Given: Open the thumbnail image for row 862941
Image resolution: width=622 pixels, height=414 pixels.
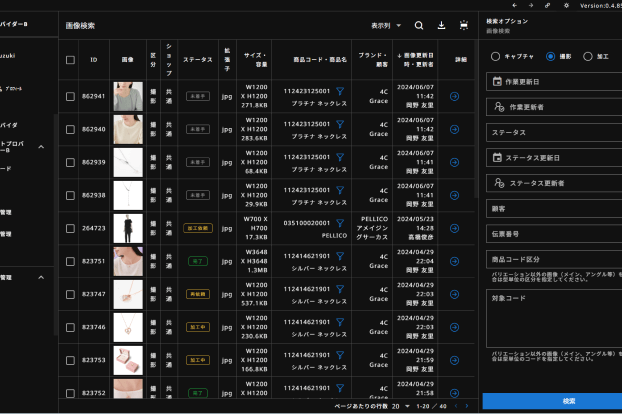Looking at the screenshot, I should pos(128,96).
